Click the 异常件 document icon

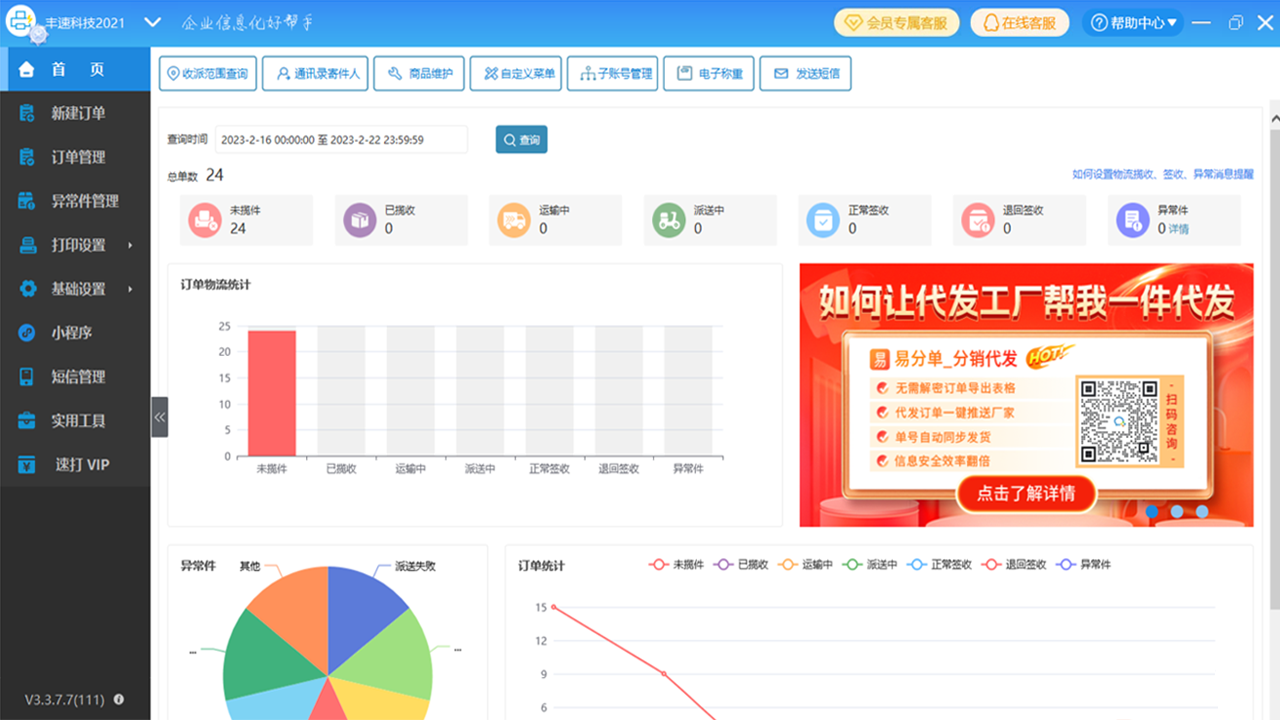pos(1133,220)
